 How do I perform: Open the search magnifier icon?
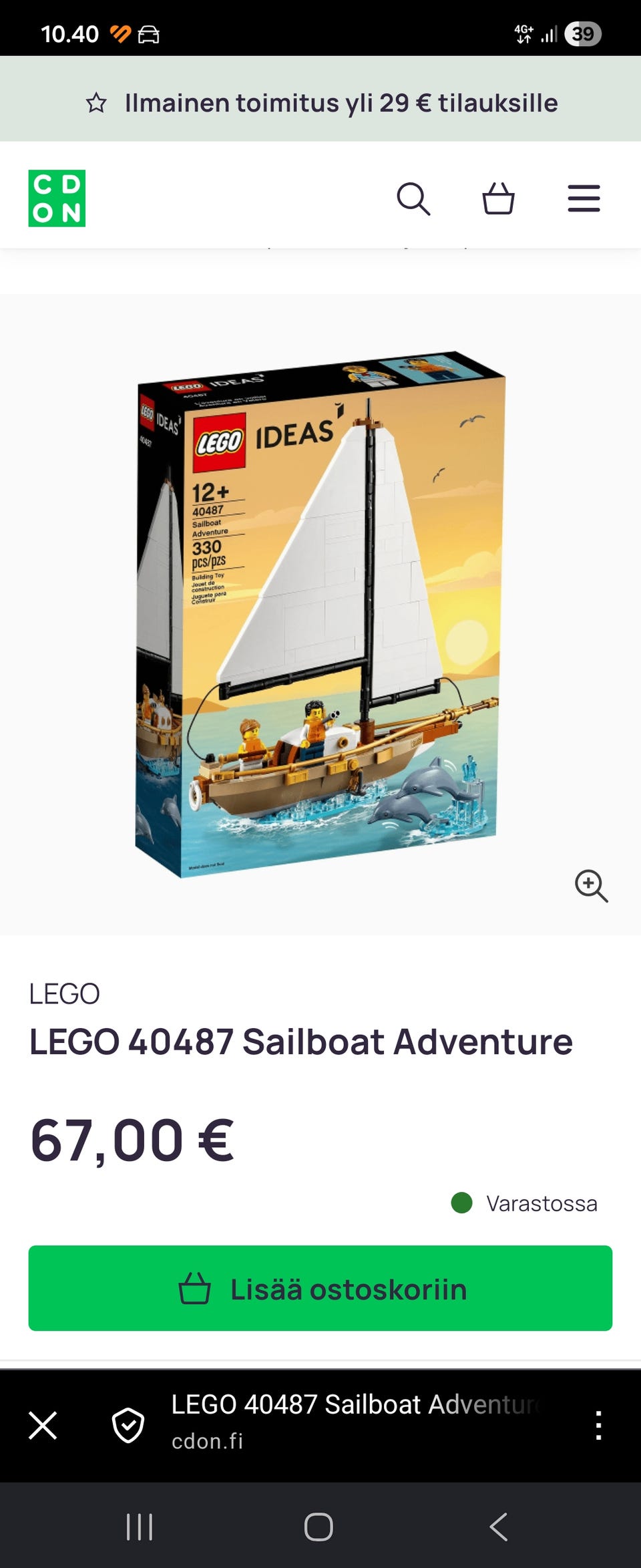coord(413,198)
